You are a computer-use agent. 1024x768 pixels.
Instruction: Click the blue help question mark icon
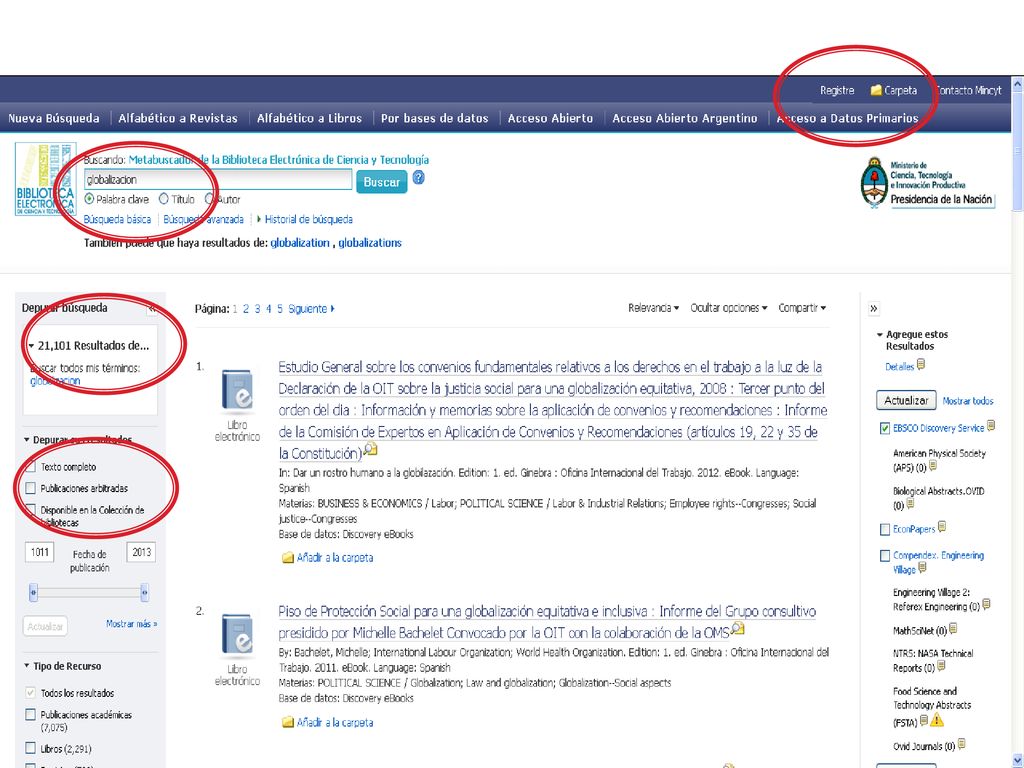[x=419, y=178]
